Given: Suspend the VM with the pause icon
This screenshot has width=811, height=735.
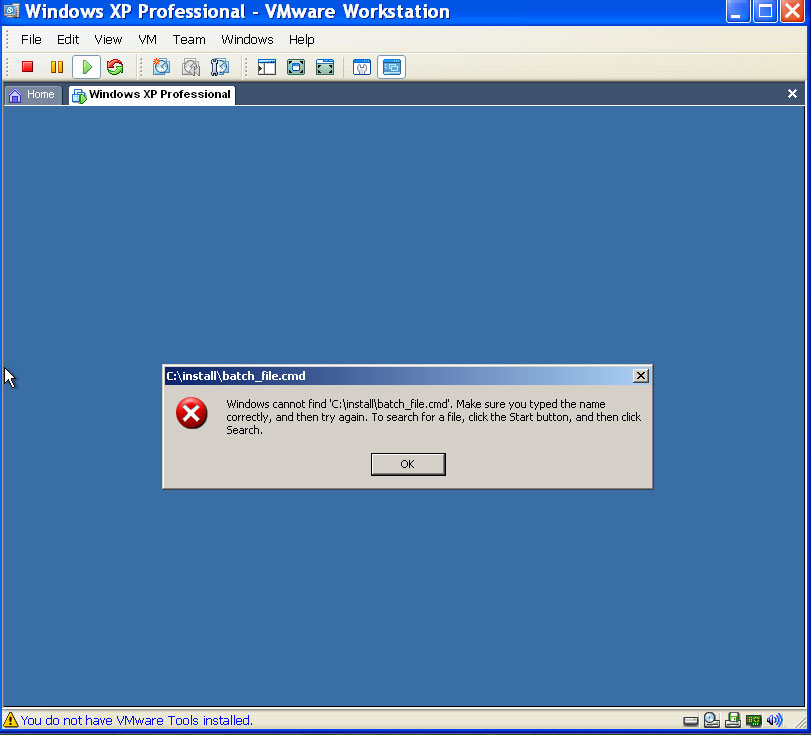Looking at the screenshot, I should (56, 67).
